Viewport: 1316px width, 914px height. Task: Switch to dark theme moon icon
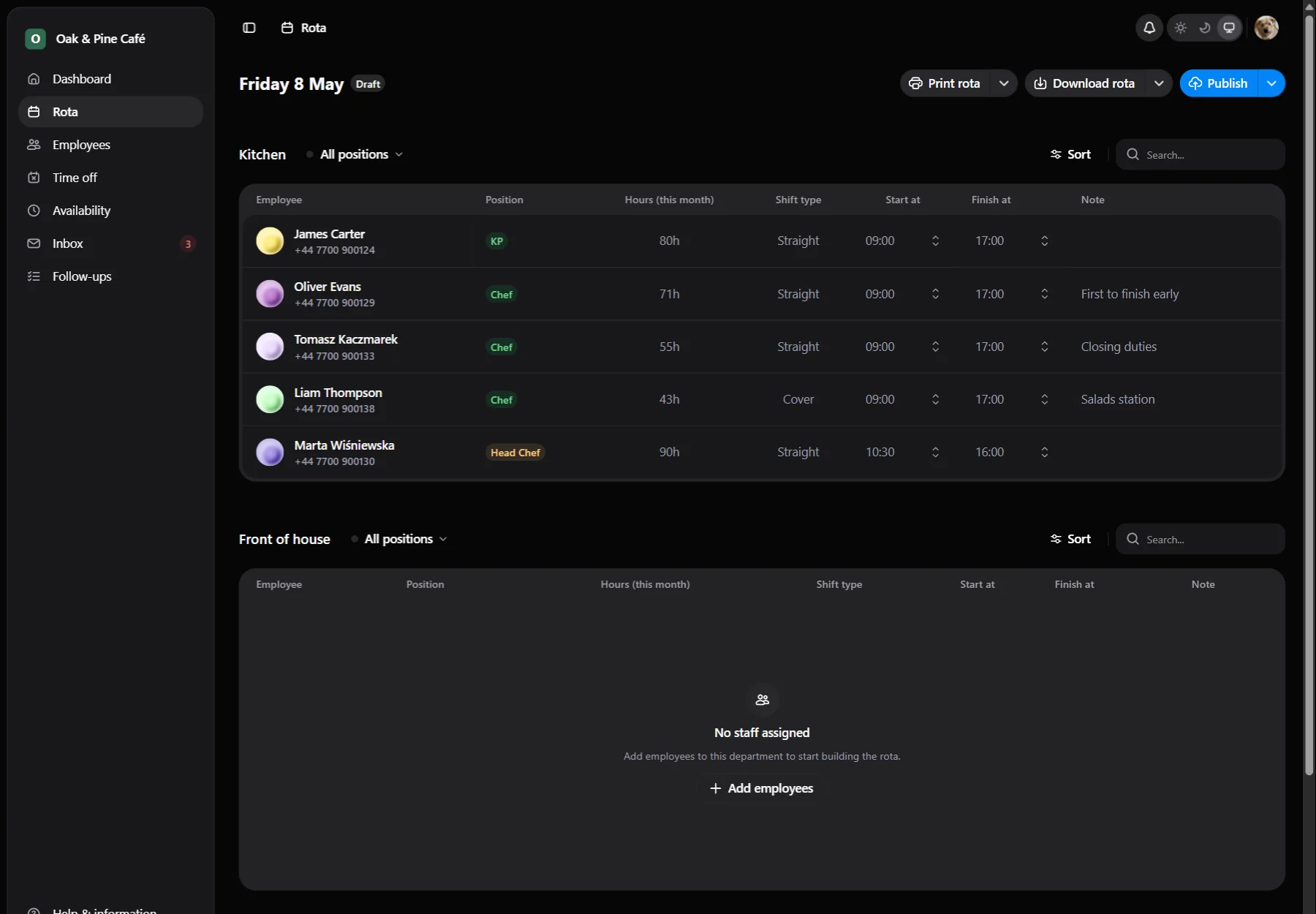(1205, 28)
